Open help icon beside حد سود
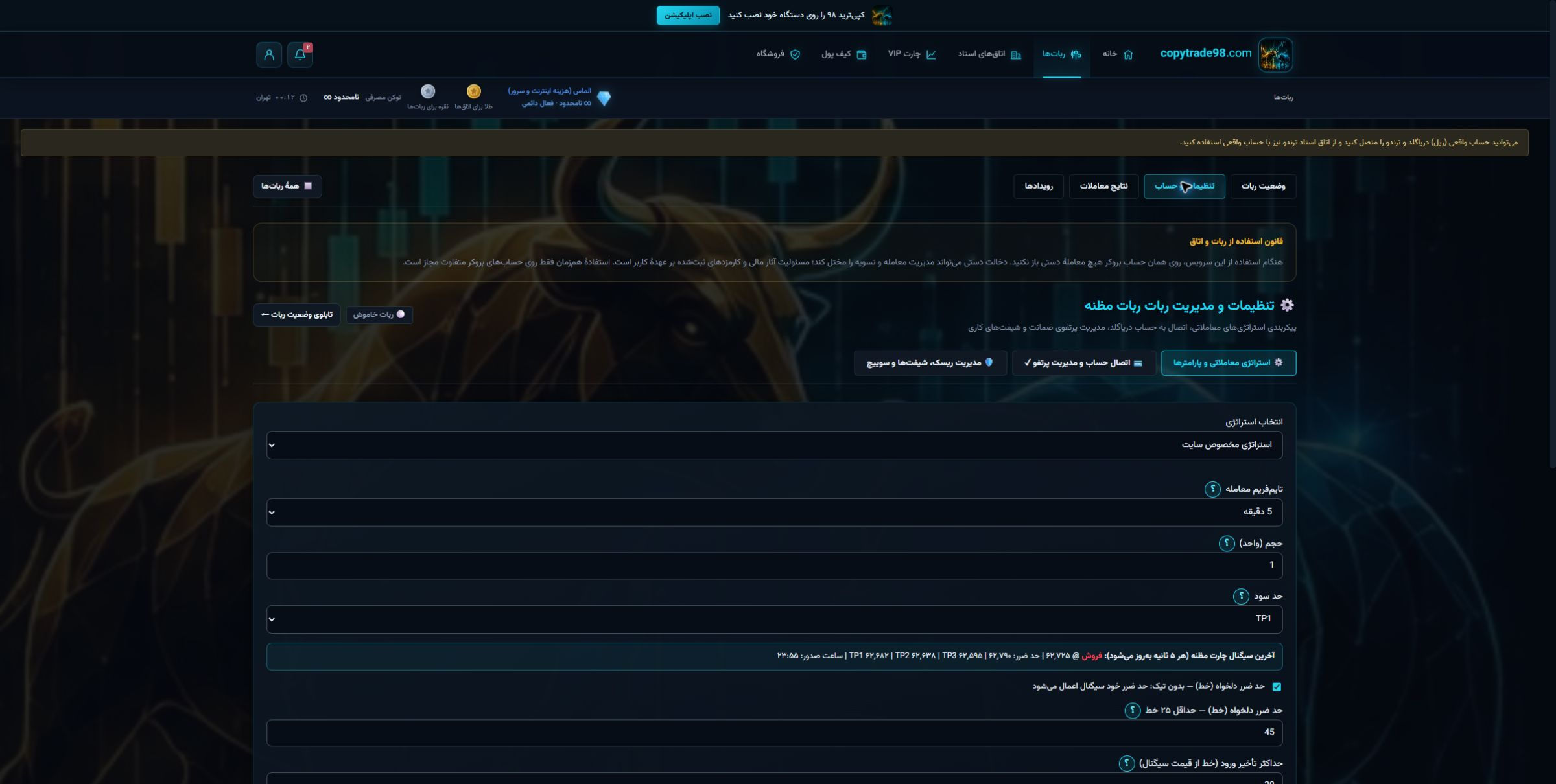 (x=1241, y=596)
